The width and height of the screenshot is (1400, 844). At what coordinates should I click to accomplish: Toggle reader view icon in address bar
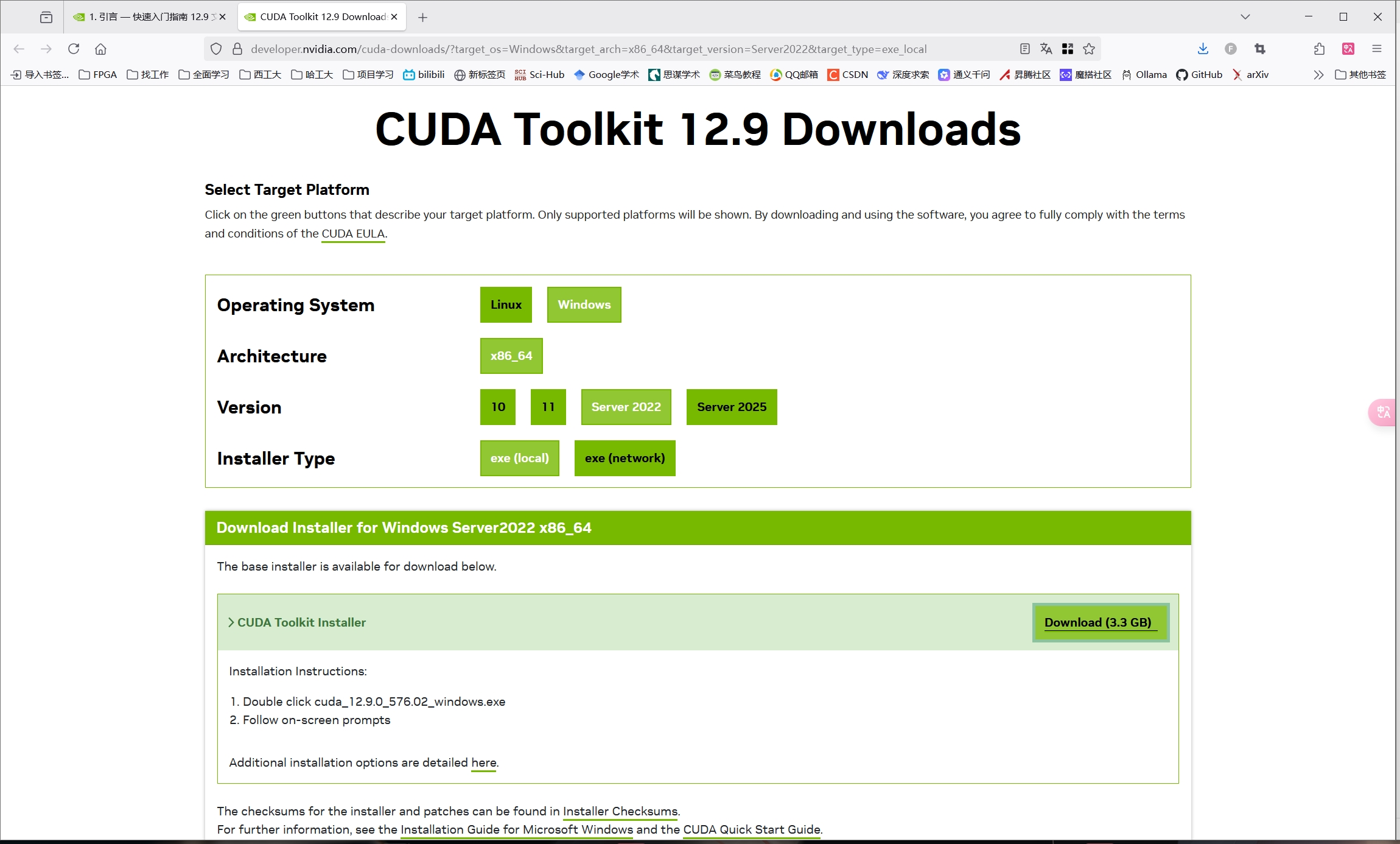pos(1024,49)
